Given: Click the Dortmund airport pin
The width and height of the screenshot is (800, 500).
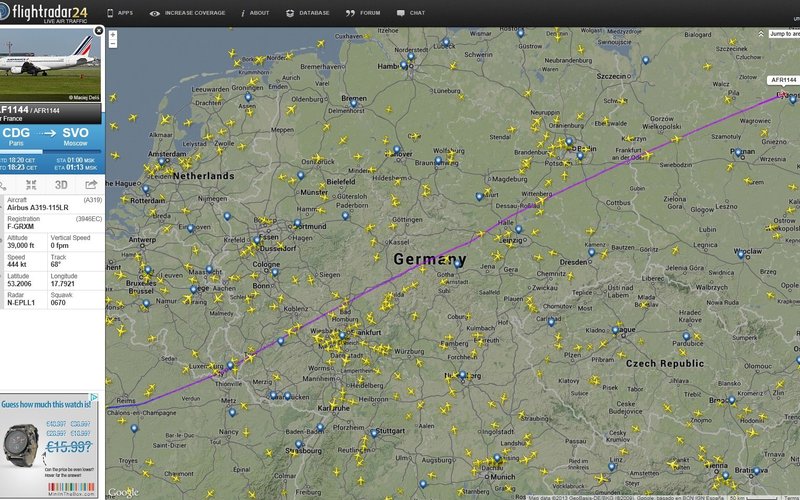Looking at the screenshot, I should (297, 223).
